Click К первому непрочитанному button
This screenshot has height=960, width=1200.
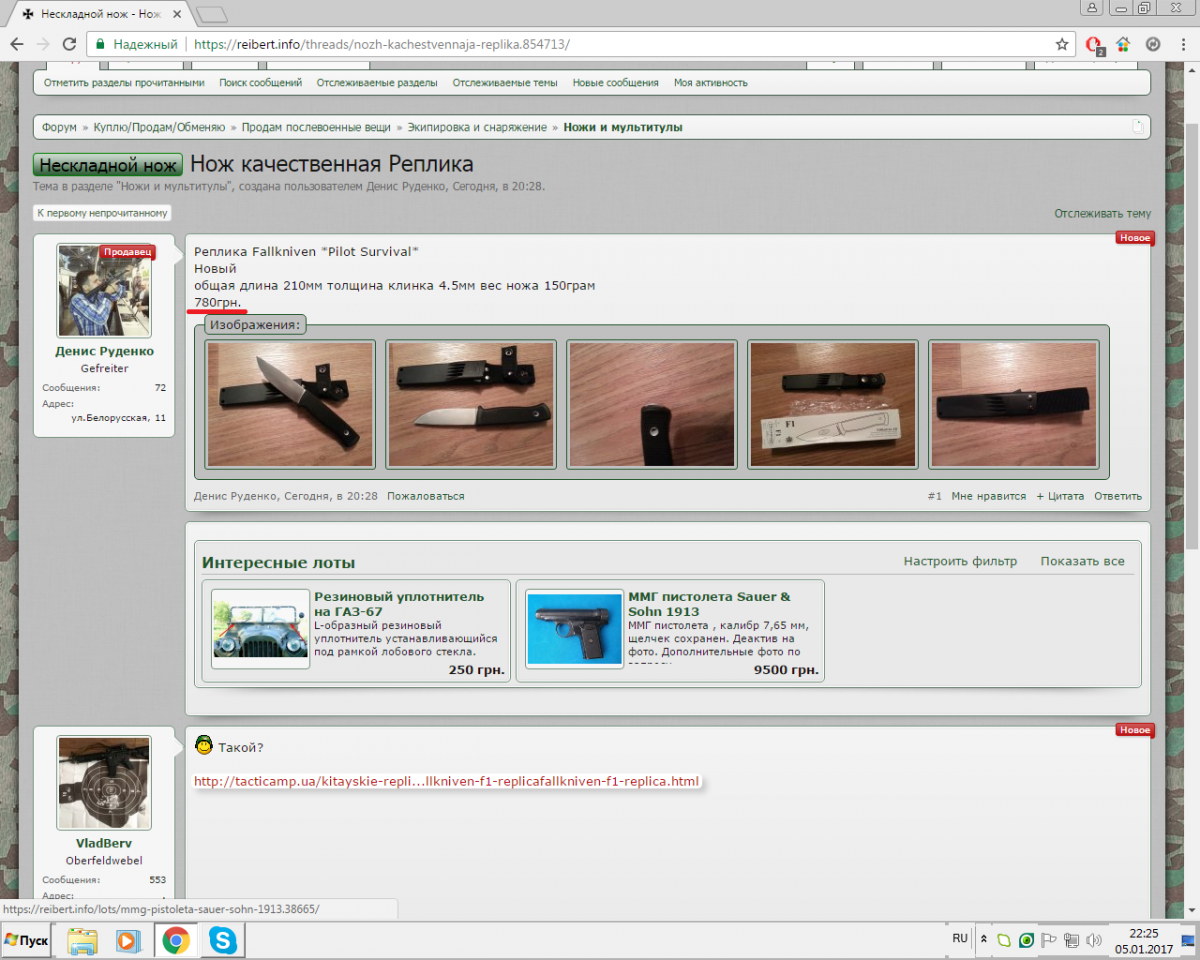coord(102,213)
